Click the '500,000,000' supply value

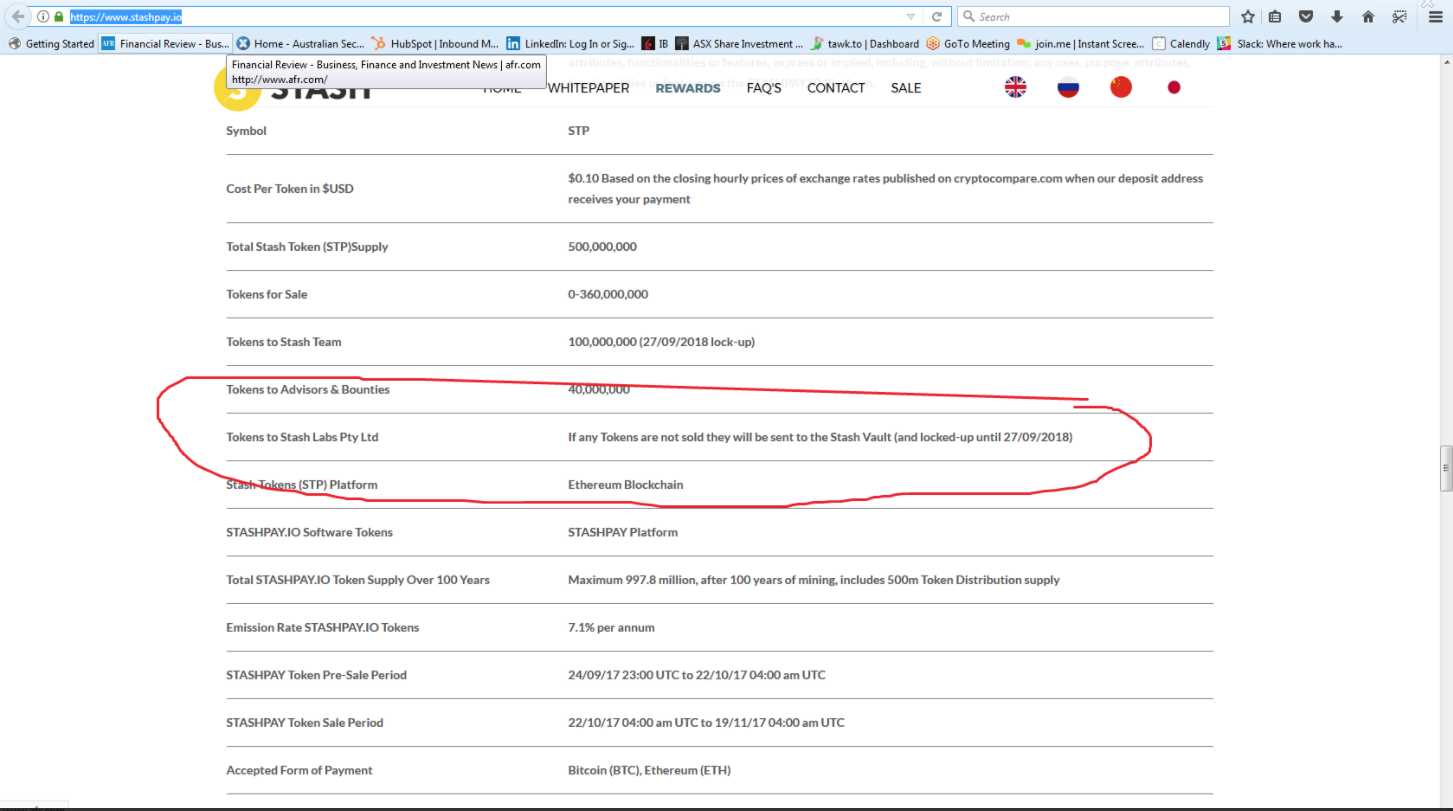click(602, 247)
